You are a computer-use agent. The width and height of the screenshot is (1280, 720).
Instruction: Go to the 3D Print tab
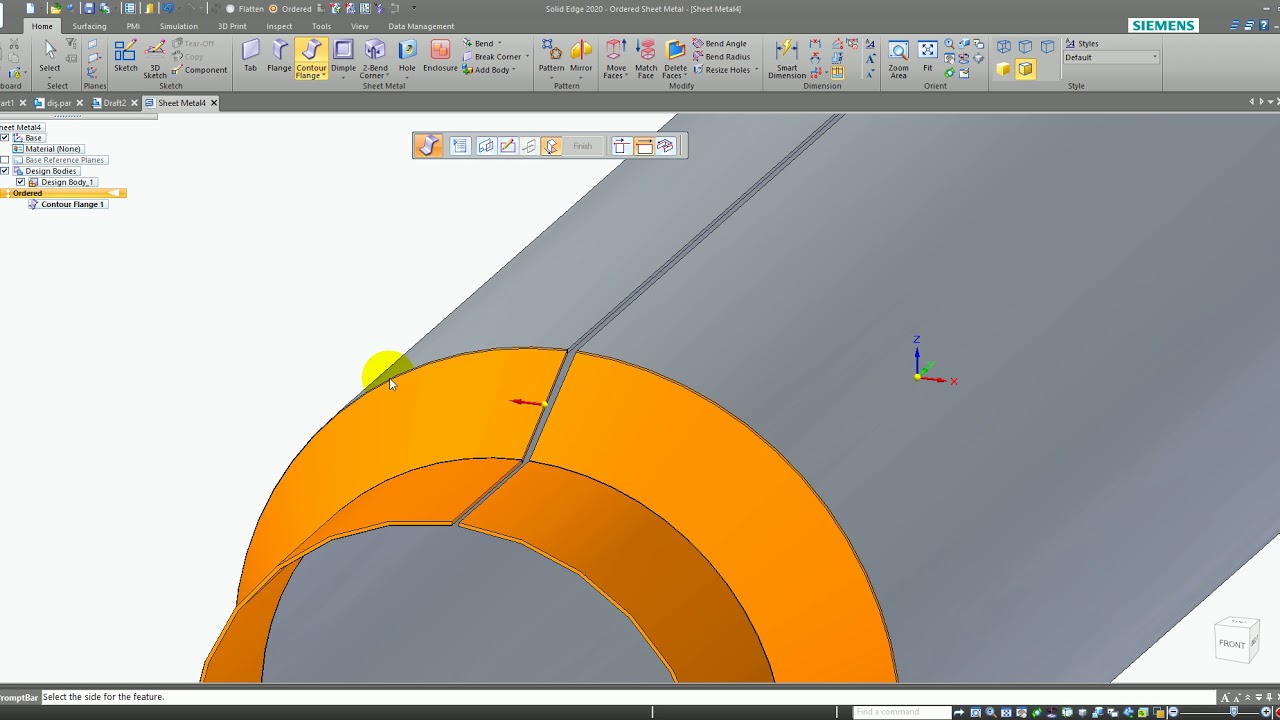(x=232, y=26)
